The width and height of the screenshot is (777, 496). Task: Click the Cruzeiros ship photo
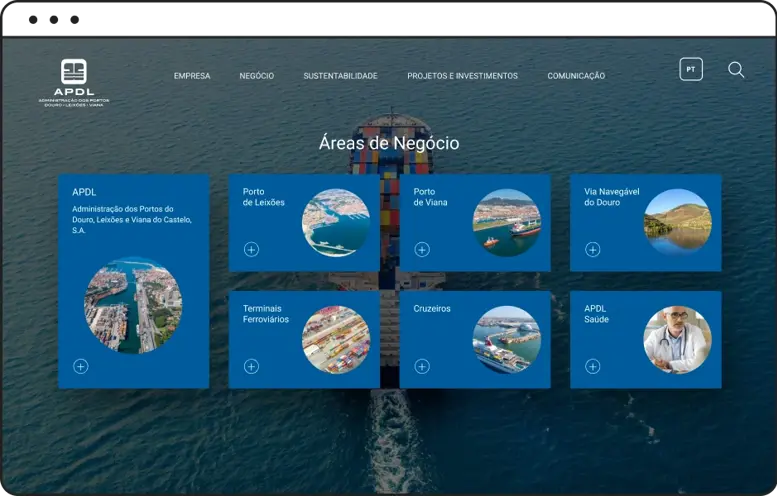tap(506, 339)
